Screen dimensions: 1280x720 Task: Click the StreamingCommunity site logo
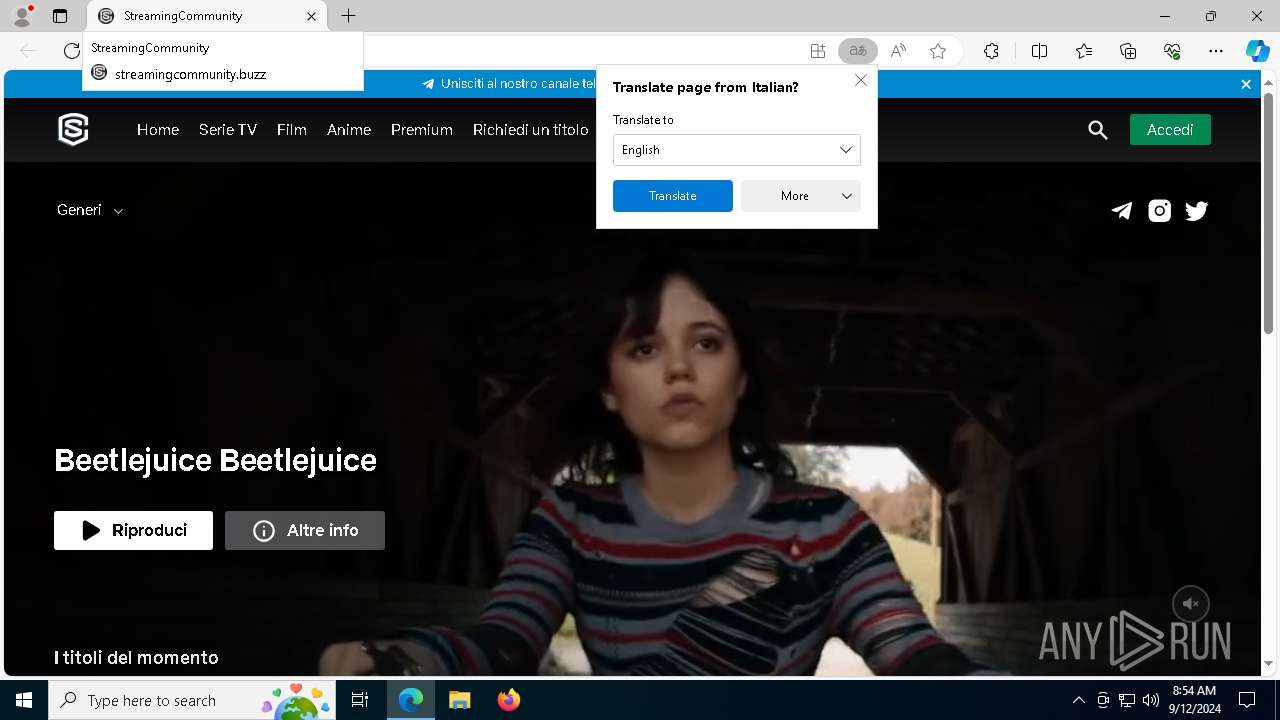point(73,130)
